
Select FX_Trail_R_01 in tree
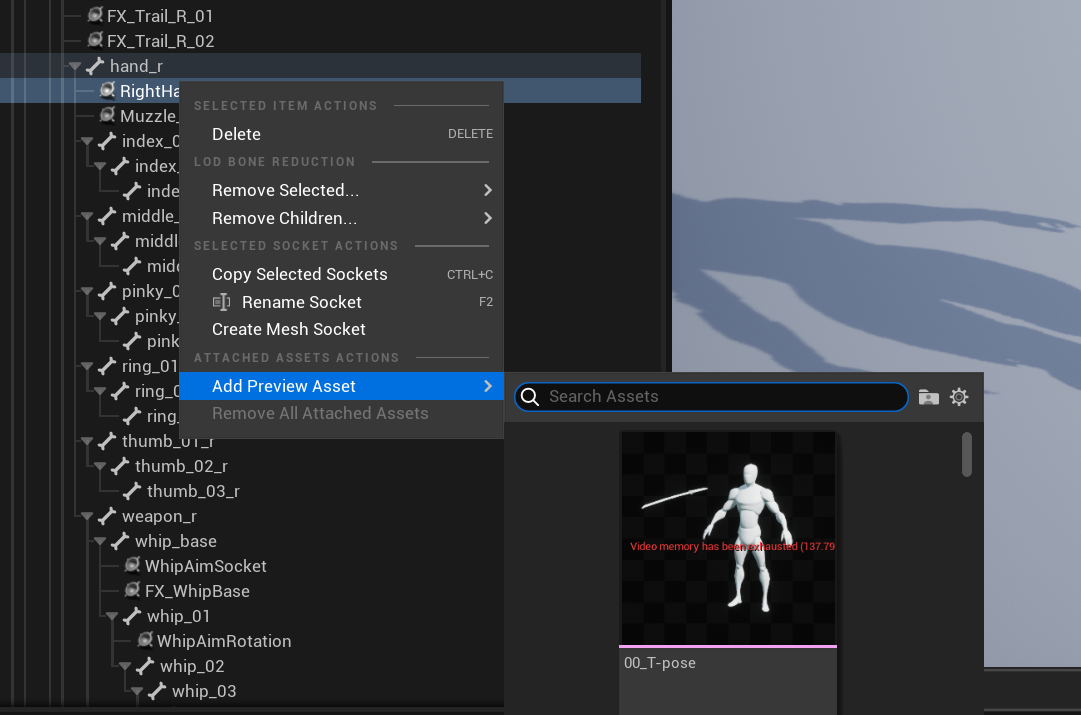tap(160, 15)
